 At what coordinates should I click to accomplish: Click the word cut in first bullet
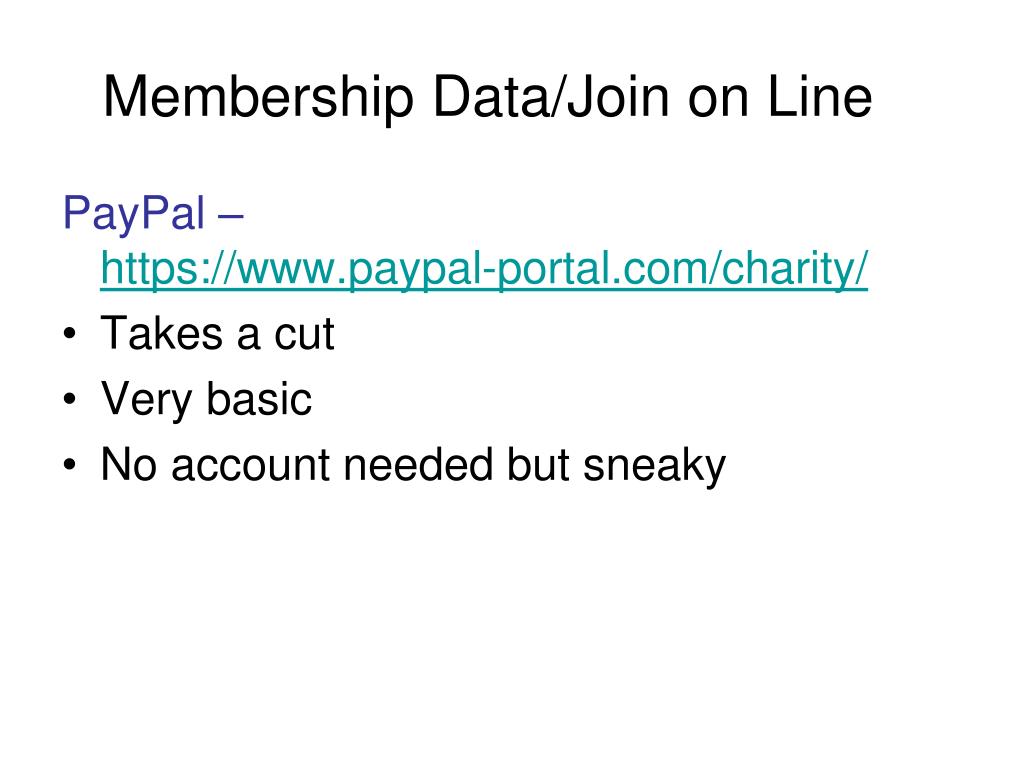pyautogui.click(x=304, y=334)
